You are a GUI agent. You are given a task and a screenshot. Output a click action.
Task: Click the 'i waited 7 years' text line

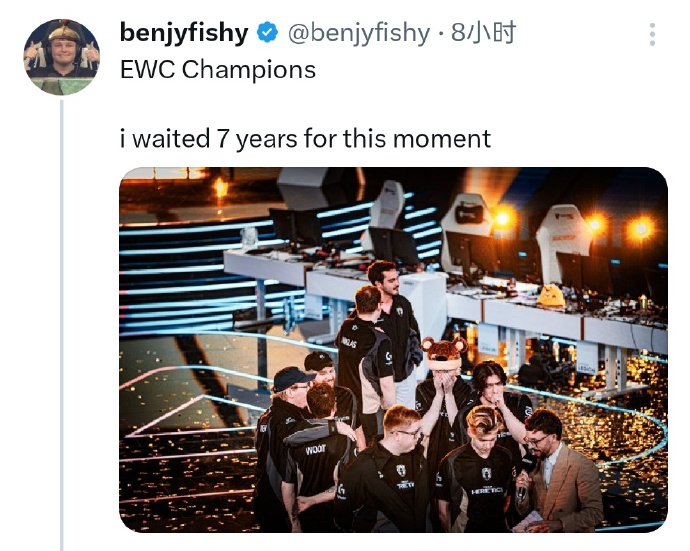[x=305, y=139]
